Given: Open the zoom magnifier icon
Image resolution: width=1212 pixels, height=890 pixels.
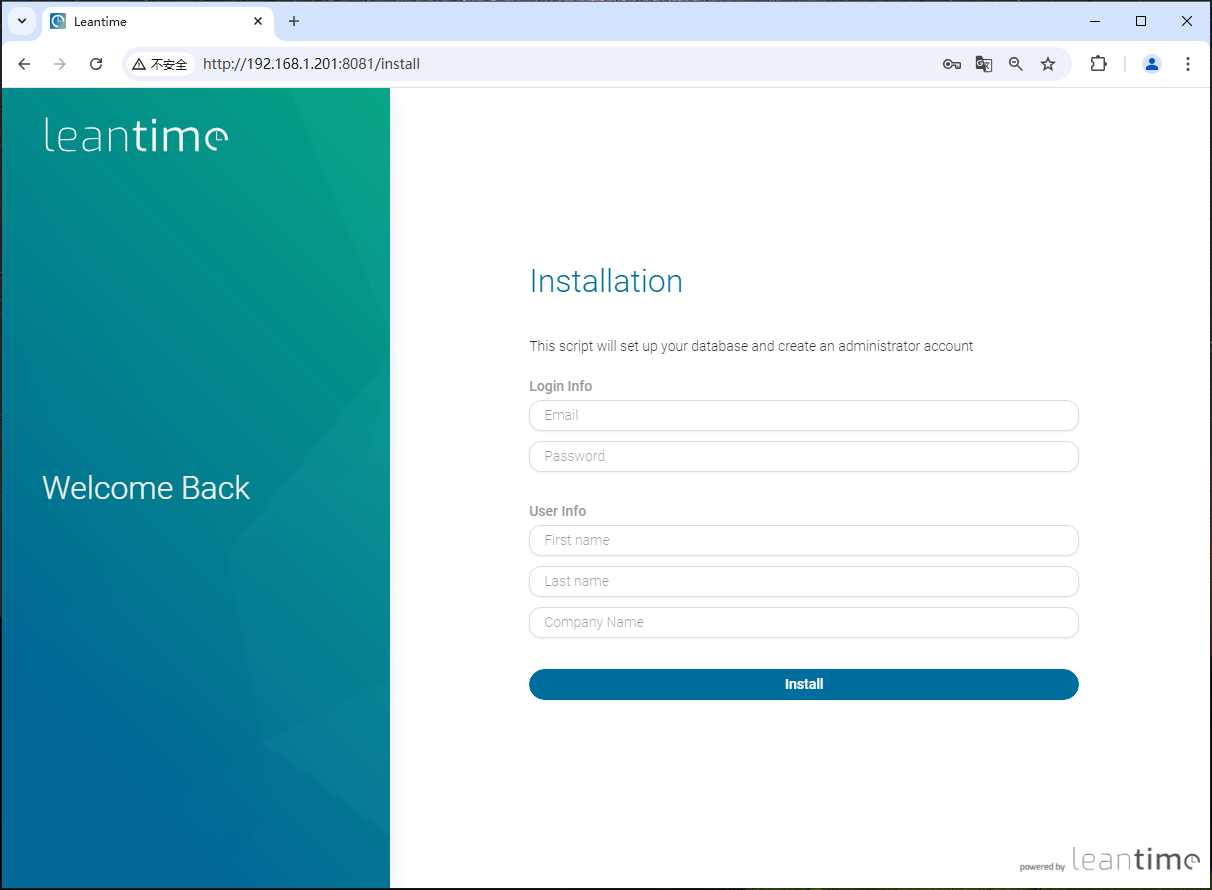Looking at the screenshot, I should click(1016, 64).
